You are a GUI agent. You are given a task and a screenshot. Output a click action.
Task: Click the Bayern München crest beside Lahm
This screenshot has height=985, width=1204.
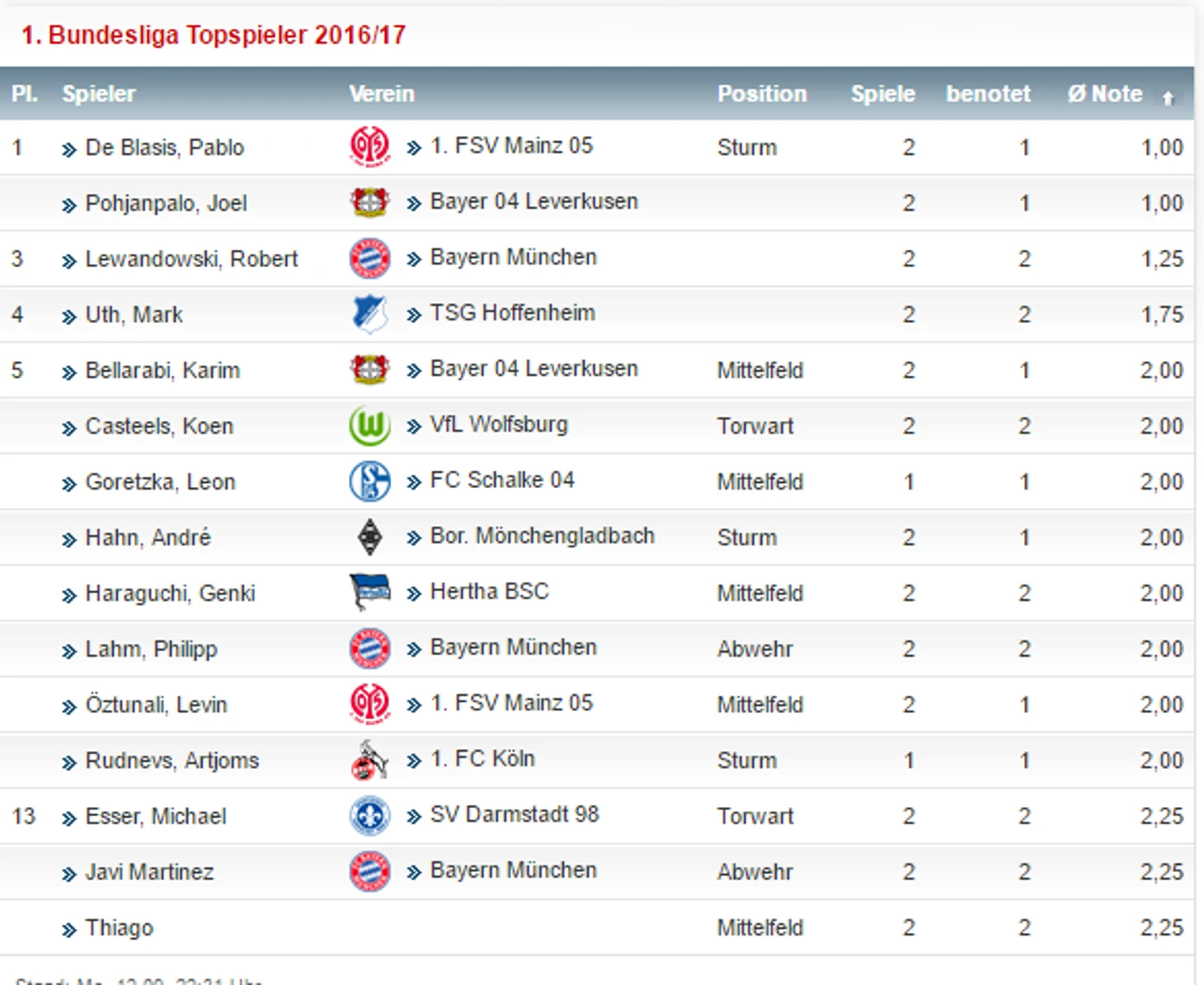(369, 649)
